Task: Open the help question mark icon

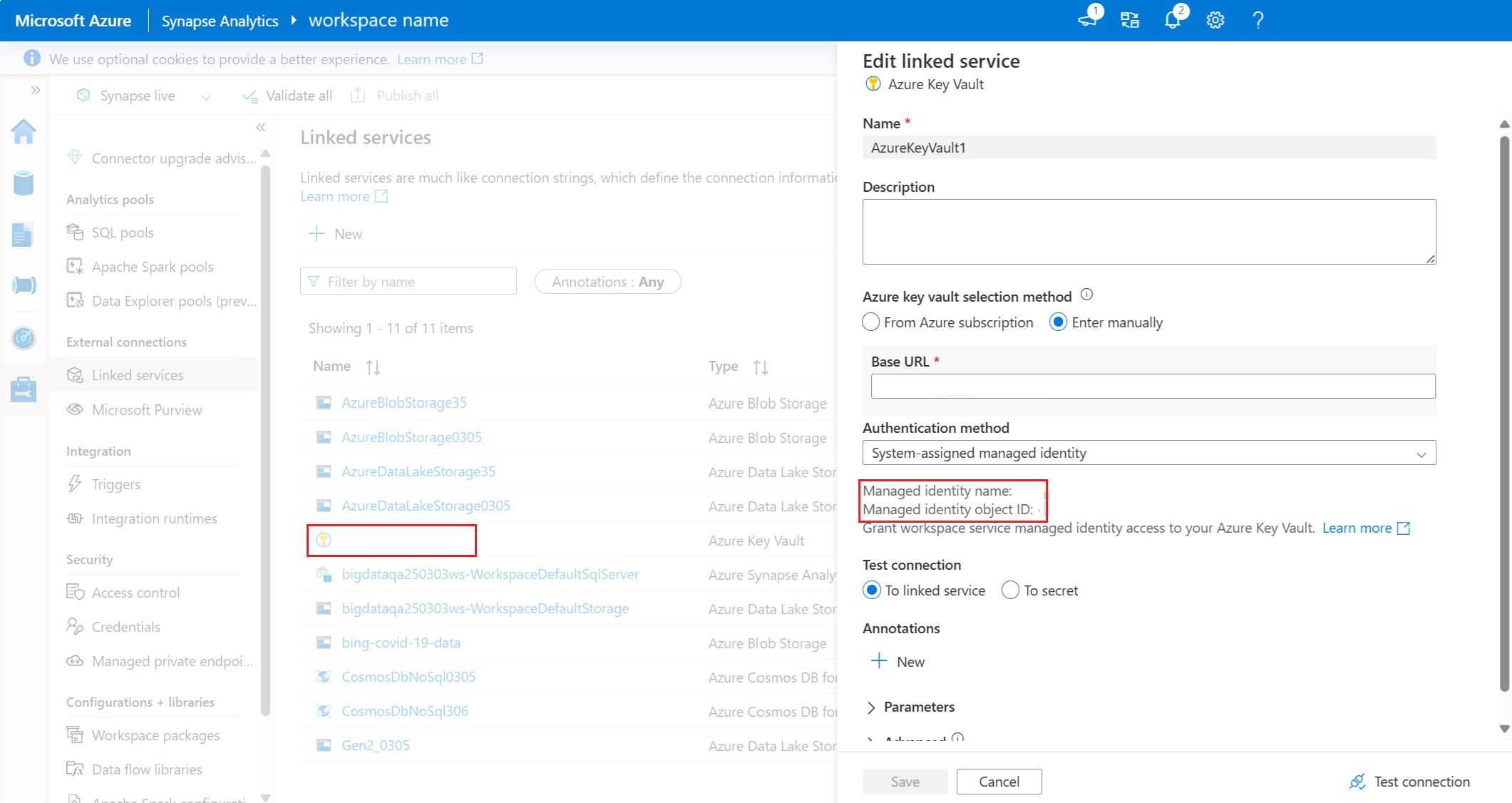Action: pyautogui.click(x=1258, y=19)
